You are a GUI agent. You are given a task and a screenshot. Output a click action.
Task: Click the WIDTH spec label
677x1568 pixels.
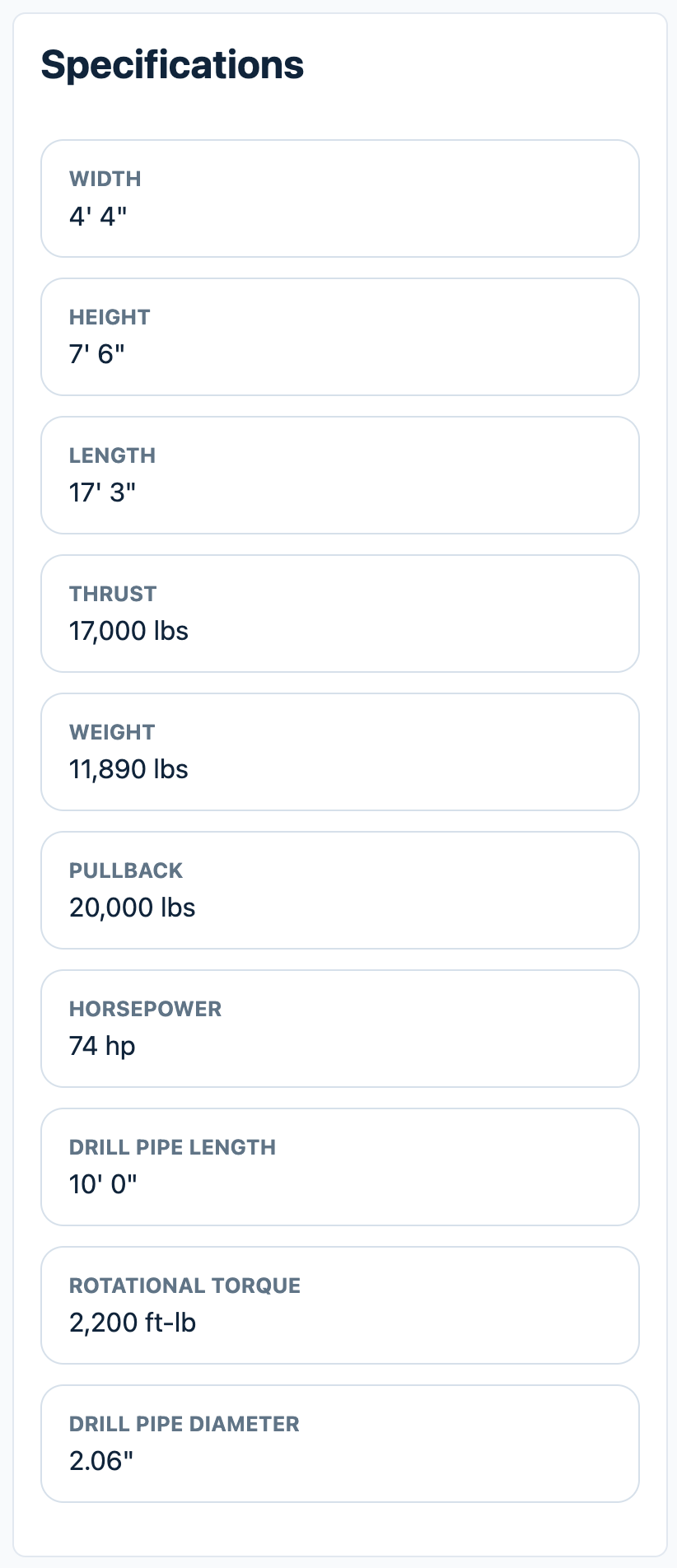point(105,179)
